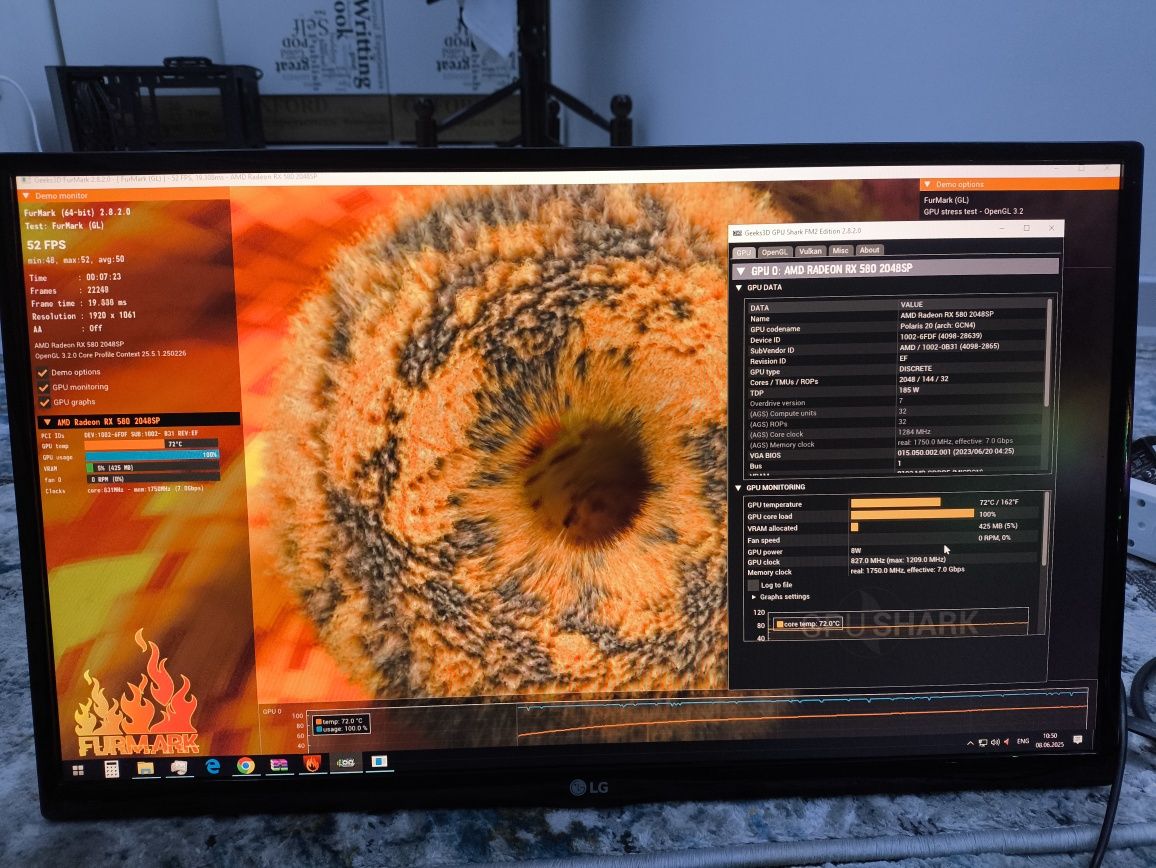Maximize the GPU Shark window
Screen dimensions: 1156x868
(x=1026, y=229)
